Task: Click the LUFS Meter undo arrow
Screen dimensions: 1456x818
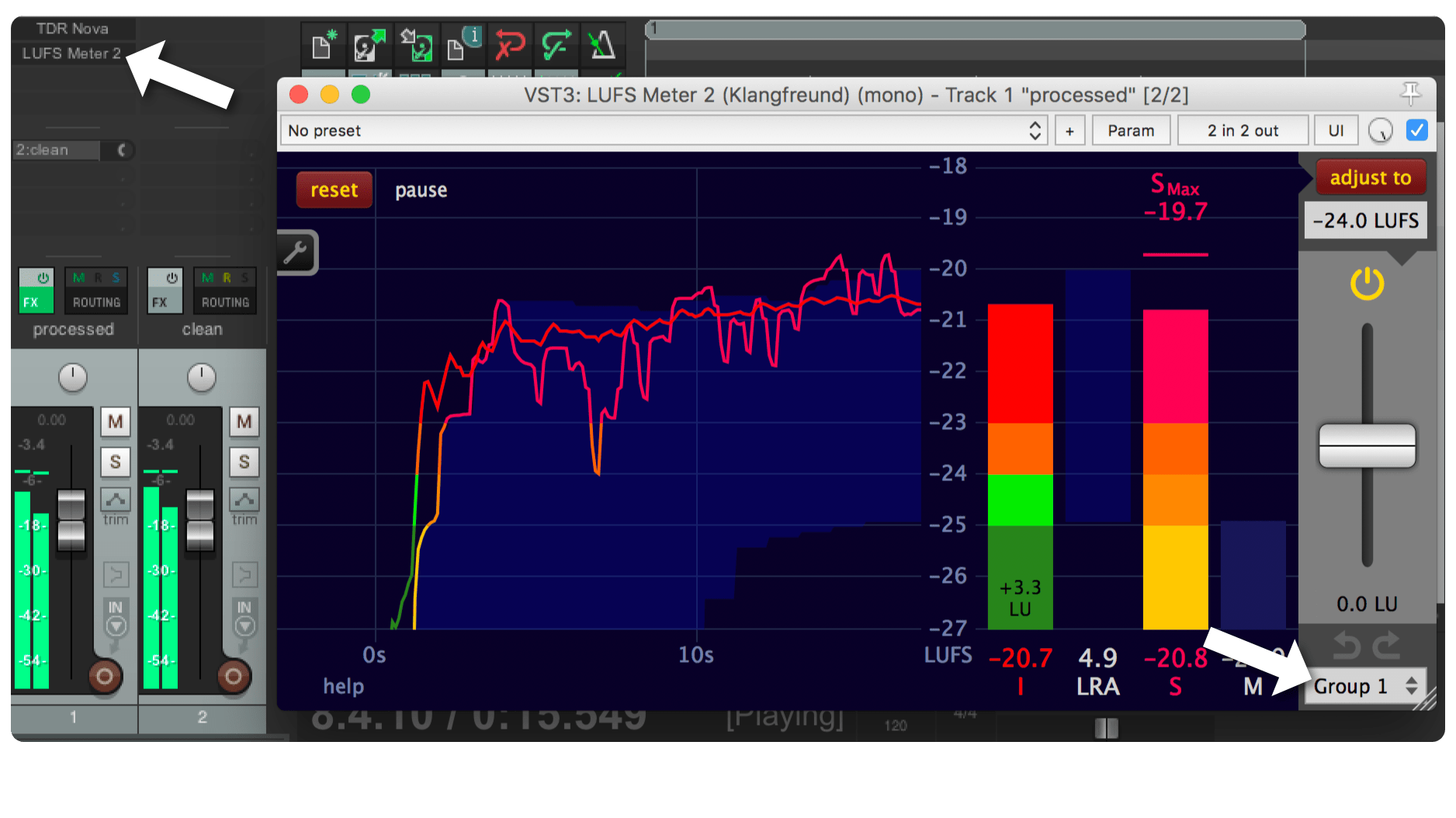Action: coord(1346,646)
